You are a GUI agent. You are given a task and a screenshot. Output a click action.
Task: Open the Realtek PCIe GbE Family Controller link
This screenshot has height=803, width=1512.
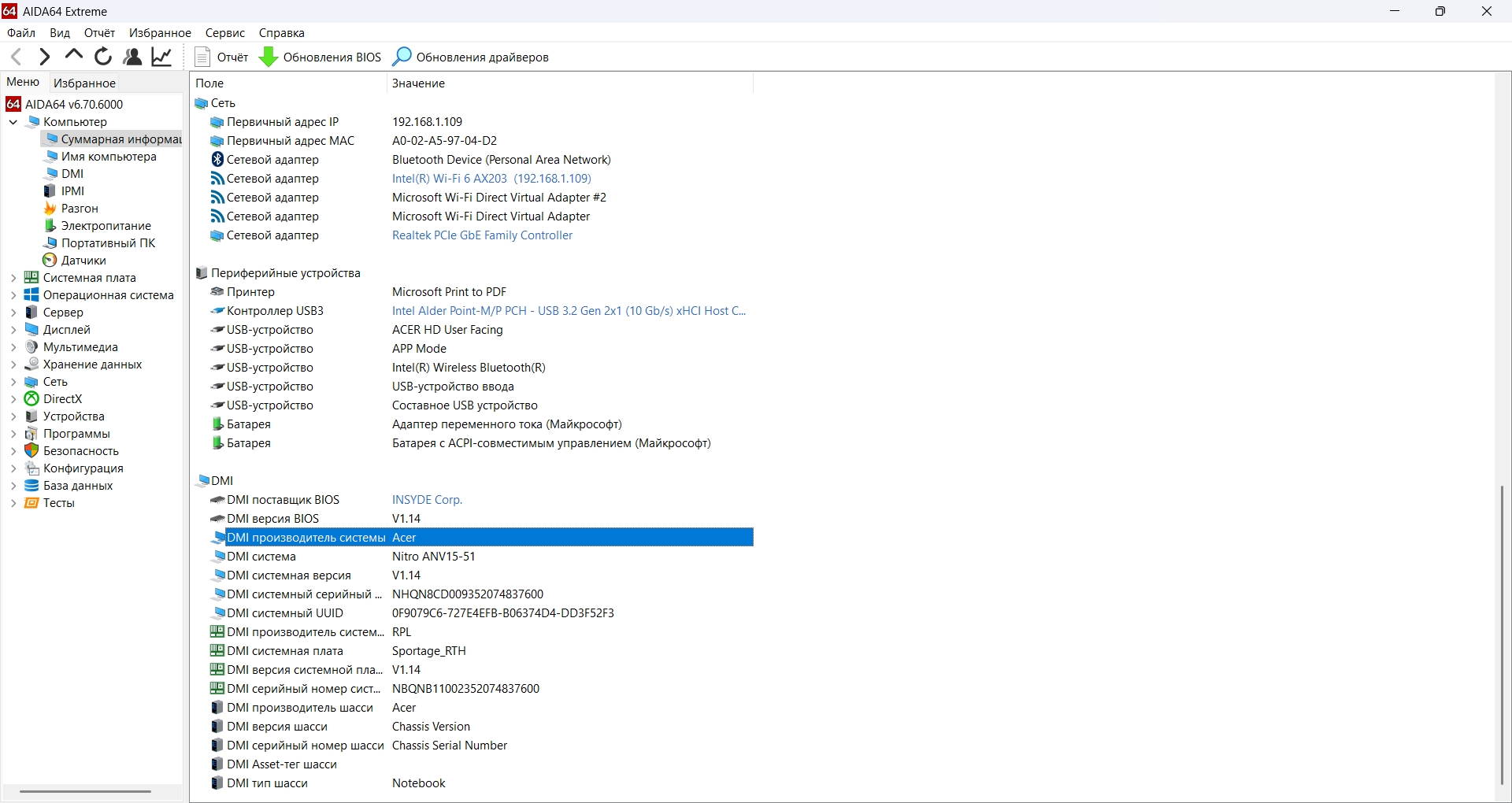tap(482, 235)
